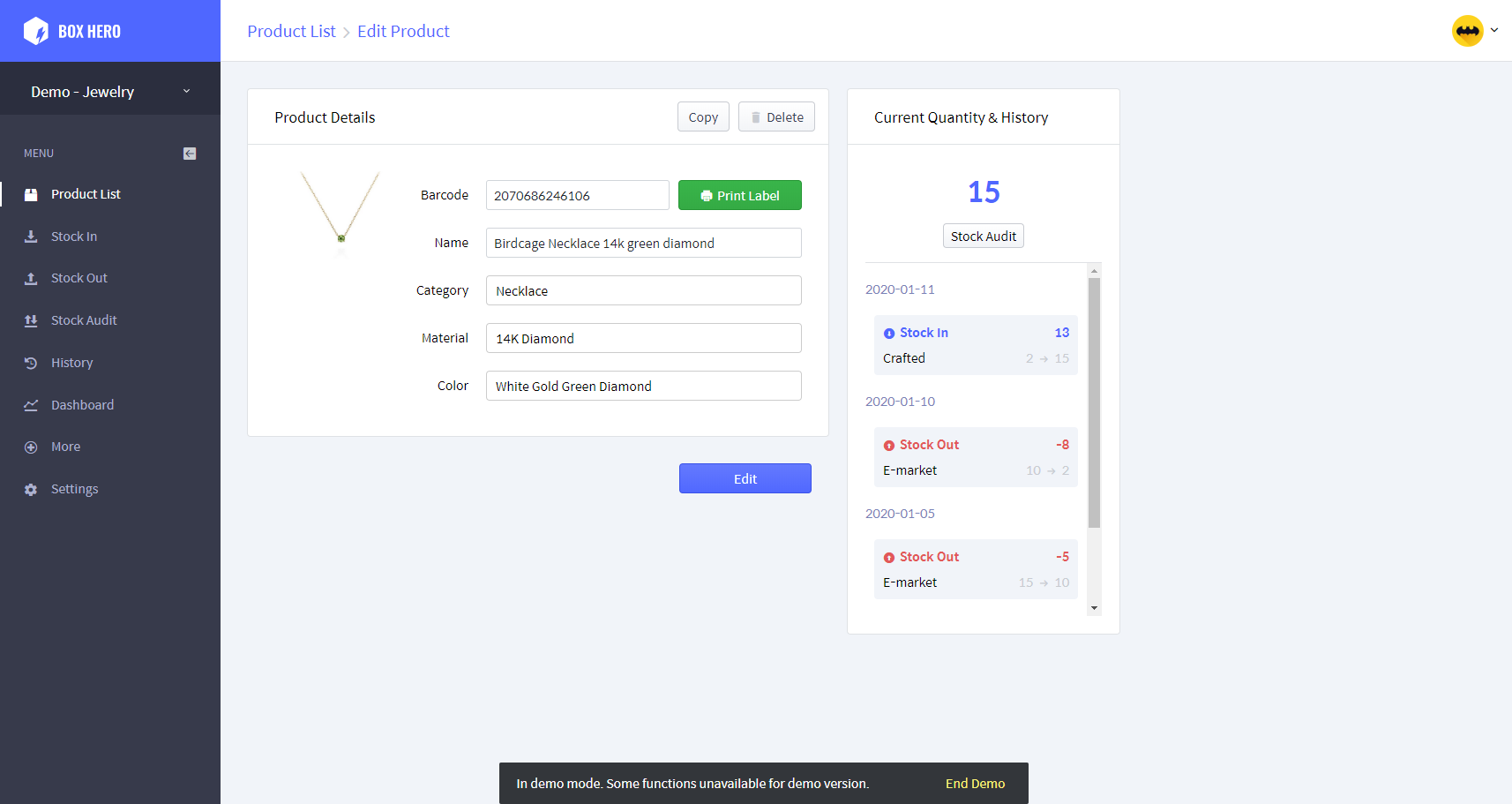
Task: Click the 2020-01-05 date heading
Action: [x=900, y=514]
